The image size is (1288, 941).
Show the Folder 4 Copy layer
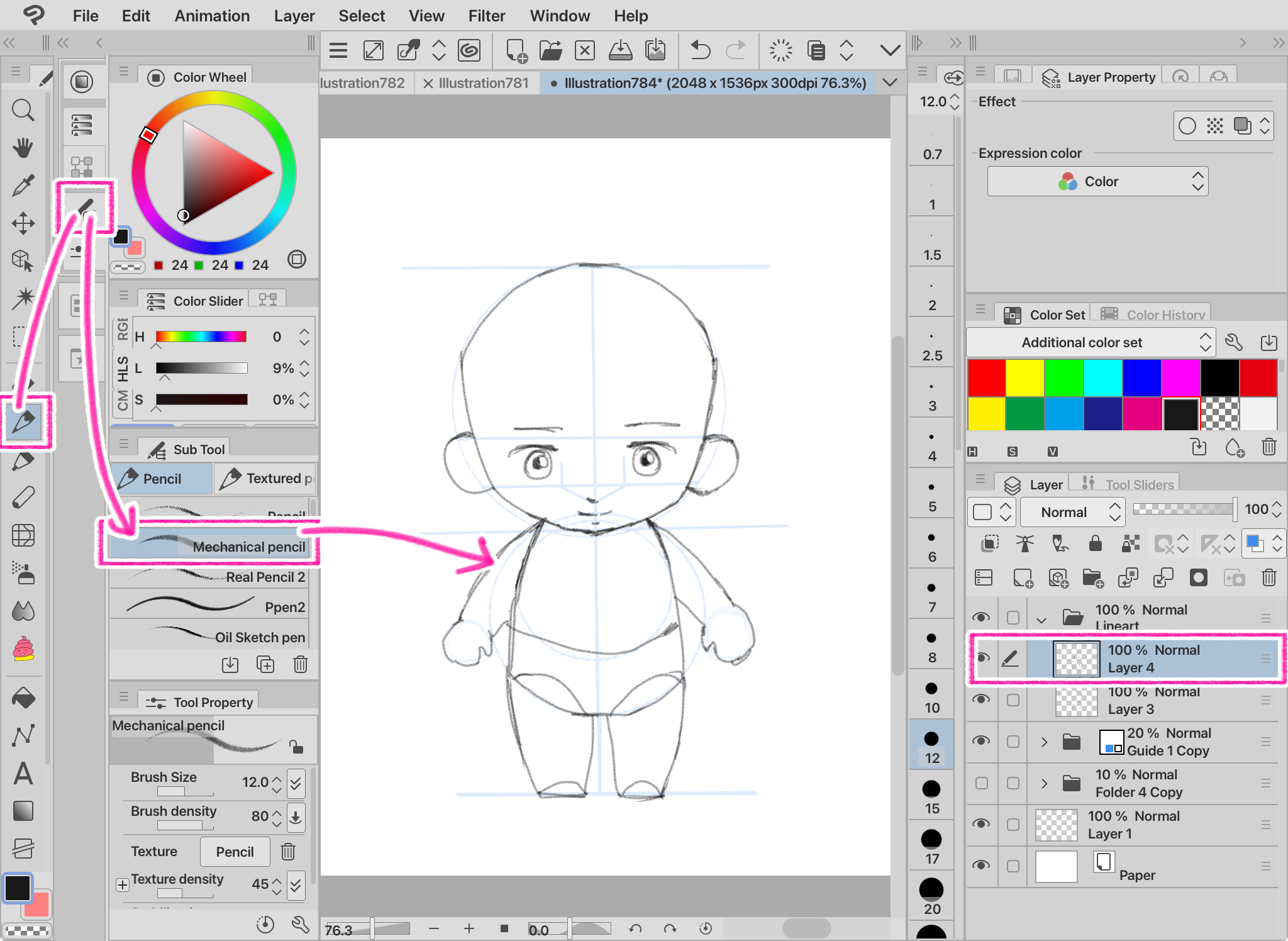point(981,783)
